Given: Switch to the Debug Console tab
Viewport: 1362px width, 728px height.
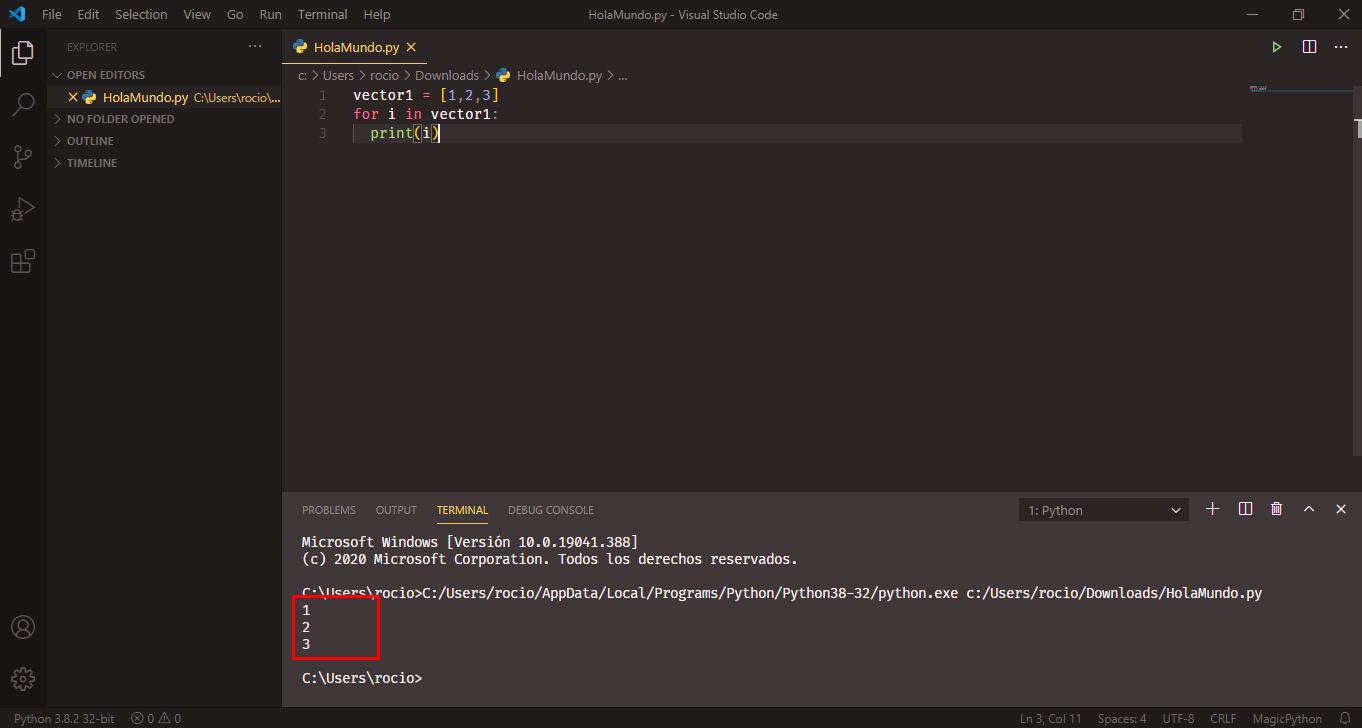Looking at the screenshot, I should tap(550, 510).
